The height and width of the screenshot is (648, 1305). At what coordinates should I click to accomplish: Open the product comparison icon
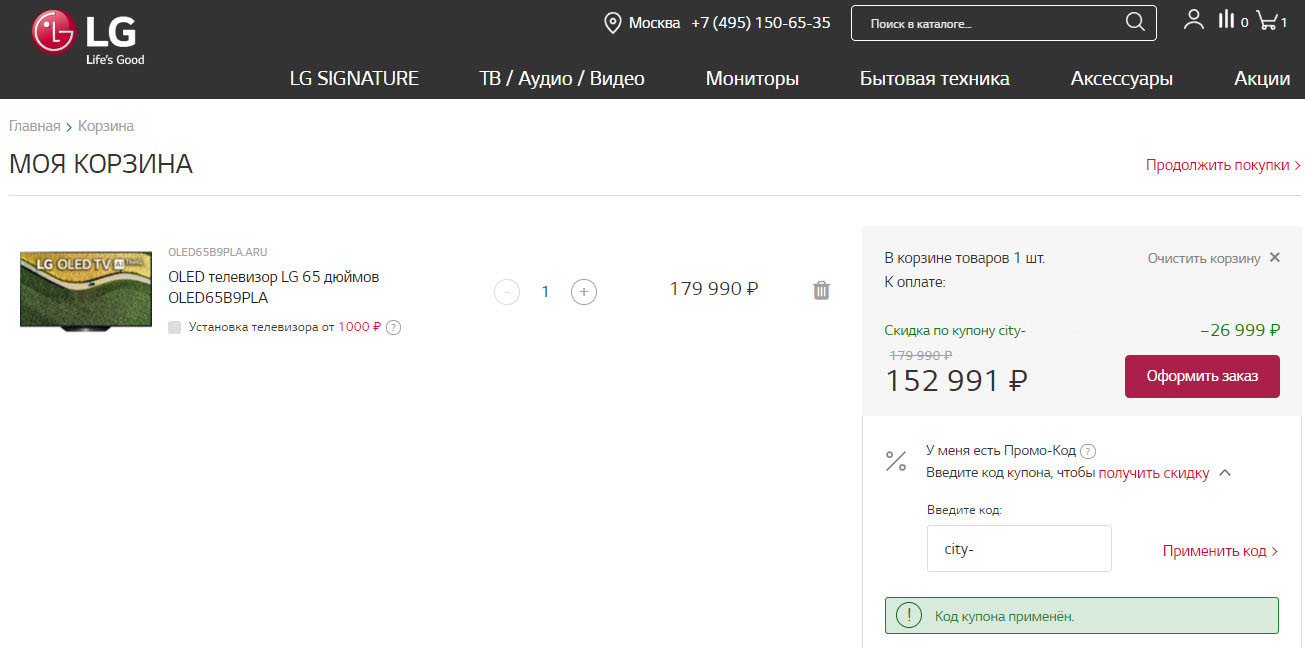point(1227,20)
